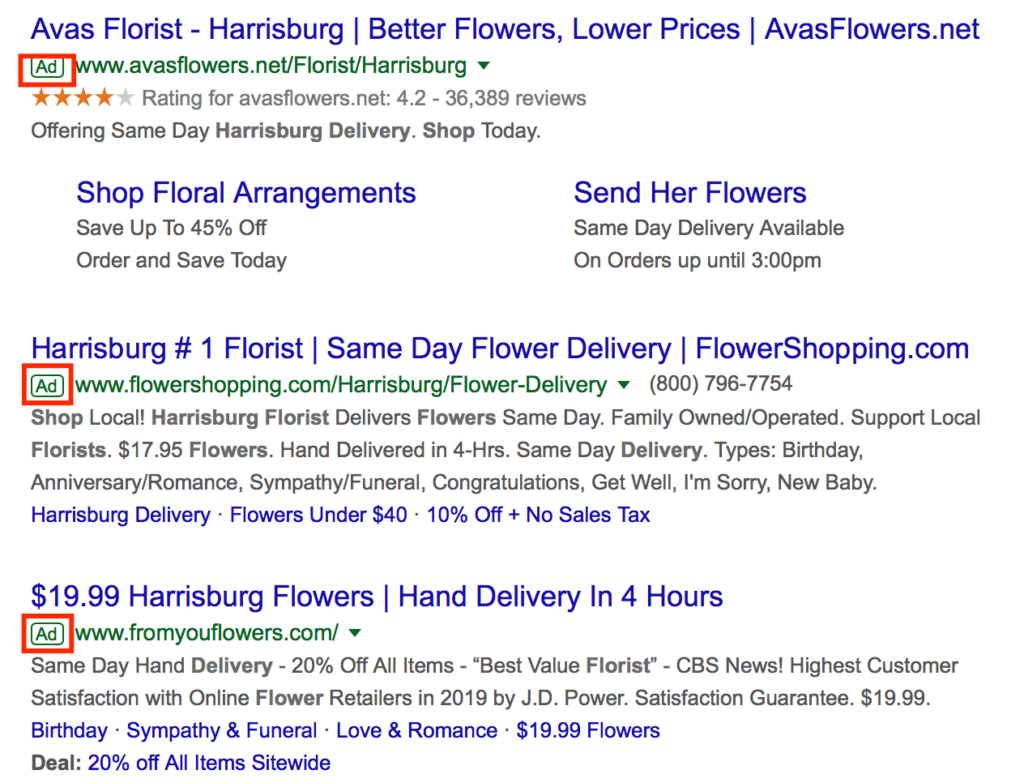The width and height of the screenshot is (1024, 783).
Task: Open the Birthday sitelink
Action: [69, 731]
